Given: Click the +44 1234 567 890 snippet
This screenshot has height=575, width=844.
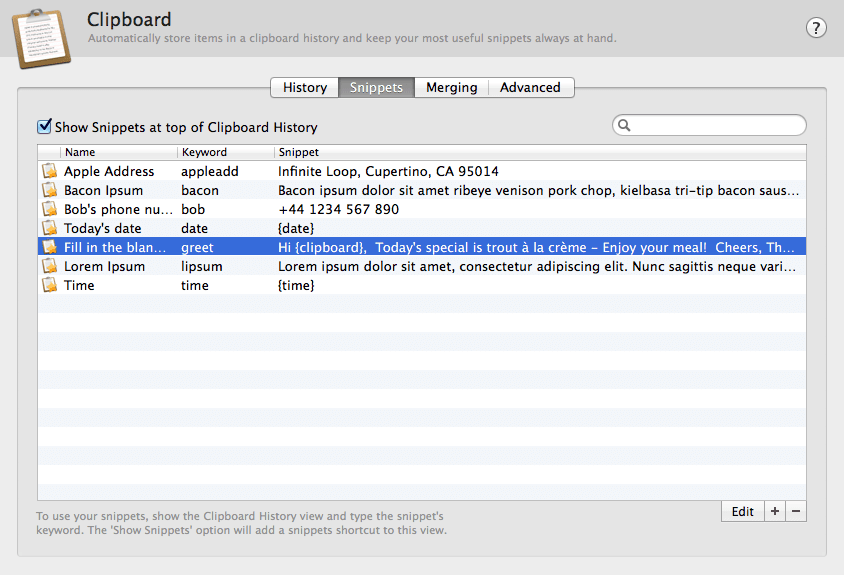Looking at the screenshot, I should [339, 209].
